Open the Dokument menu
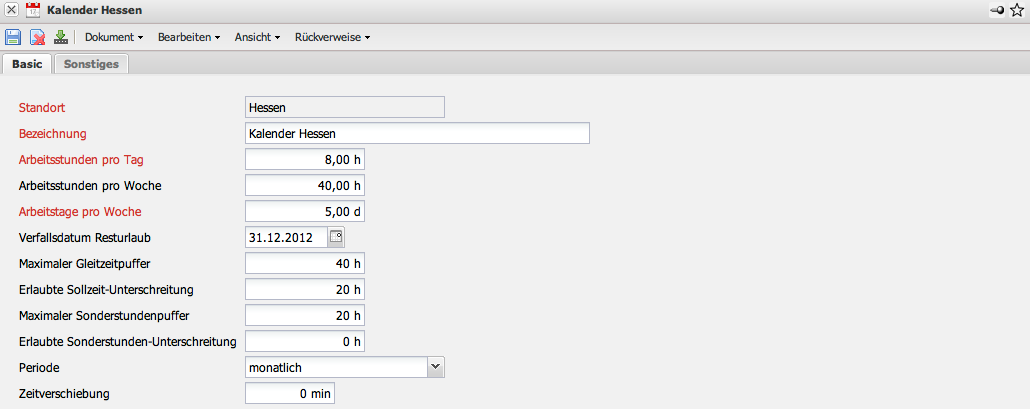This screenshot has width=1030, height=409. [x=114, y=38]
